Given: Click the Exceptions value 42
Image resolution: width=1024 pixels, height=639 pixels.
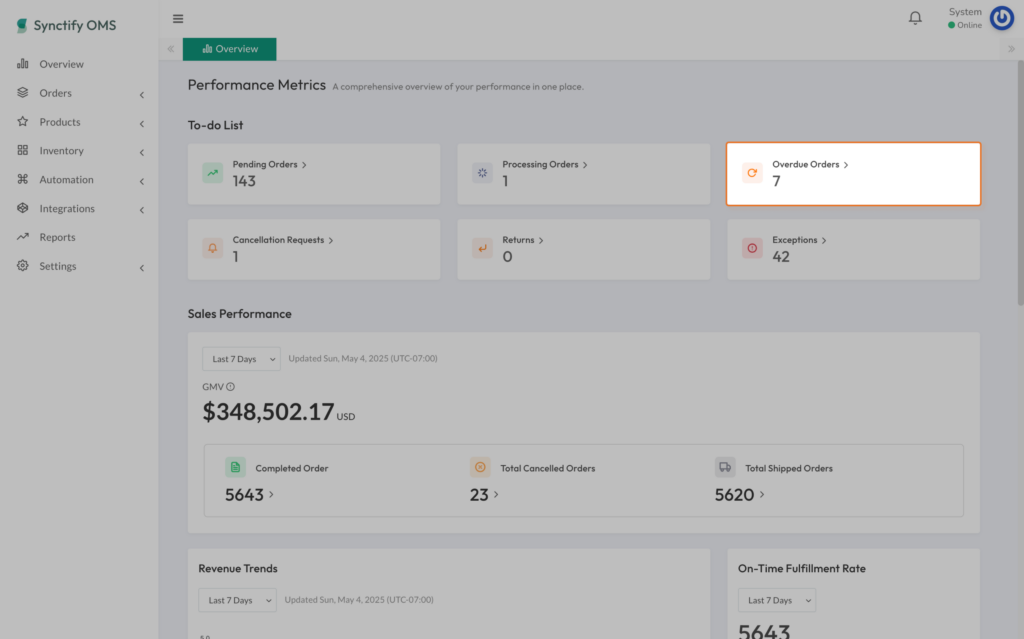Looking at the screenshot, I should (x=781, y=257).
